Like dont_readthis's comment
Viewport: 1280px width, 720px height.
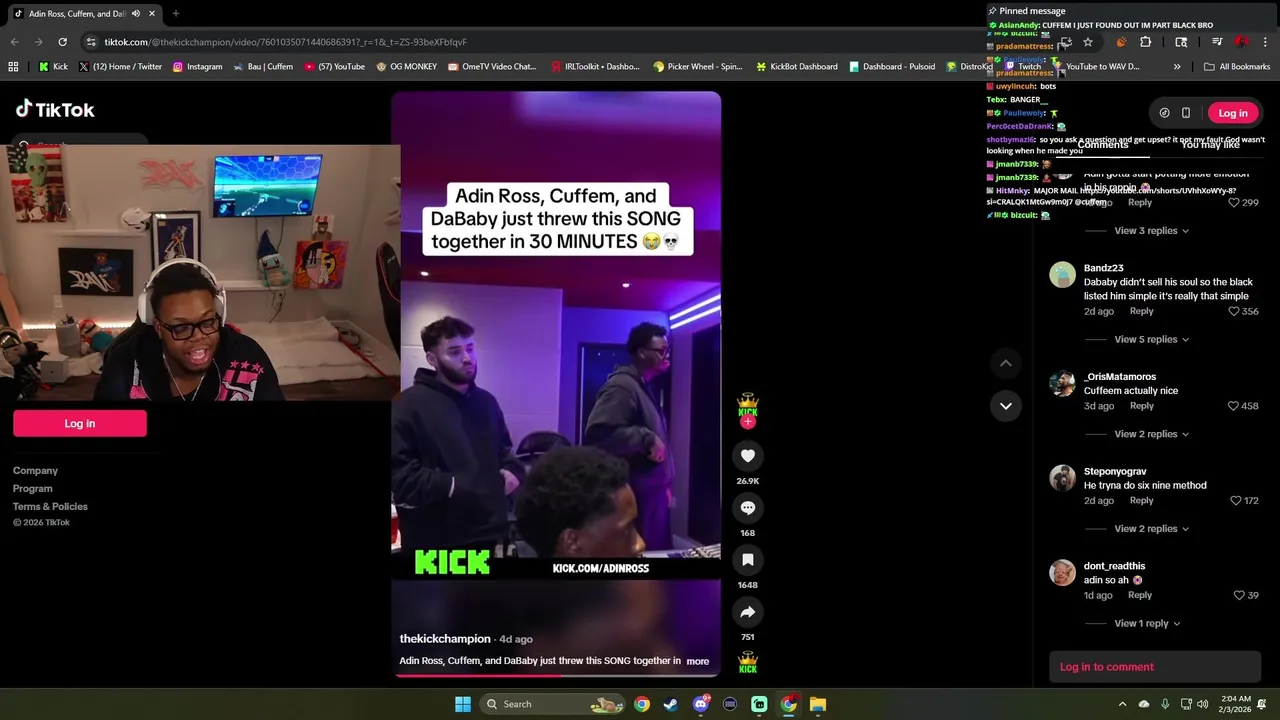1239,595
